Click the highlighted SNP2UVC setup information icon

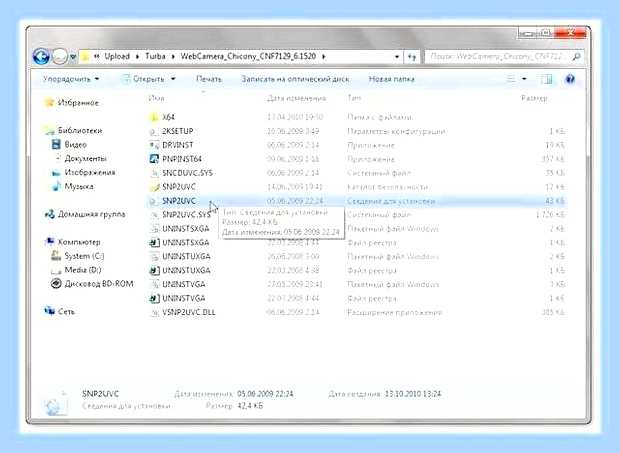coord(154,201)
